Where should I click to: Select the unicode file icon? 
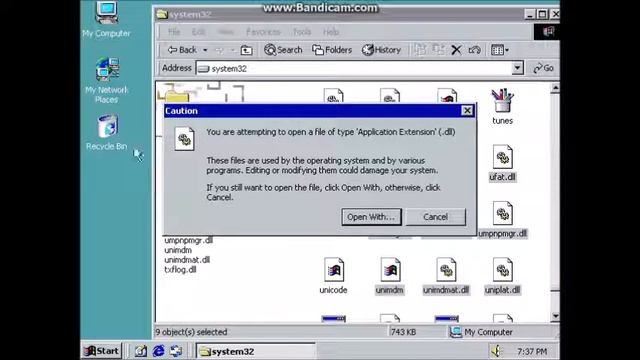click(x=333, y=276)
